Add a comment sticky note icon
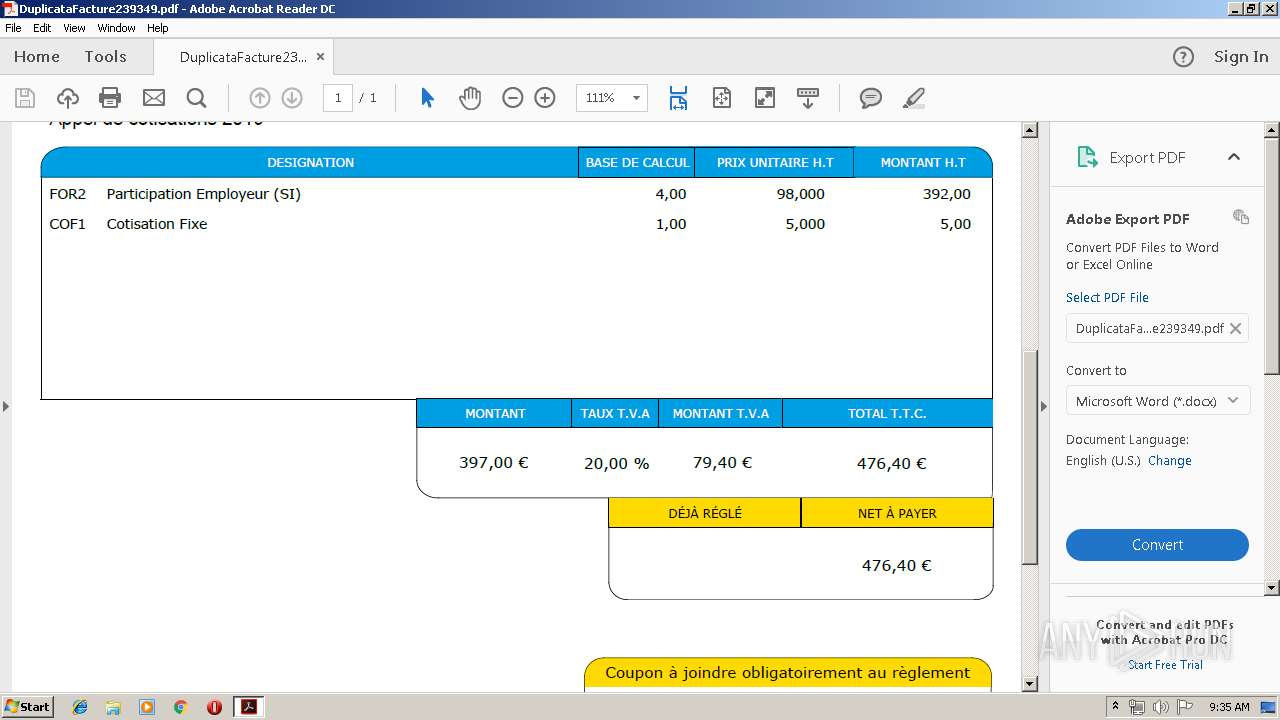The width and height of the screenshot is (1280, 720). tap(871, 98)
